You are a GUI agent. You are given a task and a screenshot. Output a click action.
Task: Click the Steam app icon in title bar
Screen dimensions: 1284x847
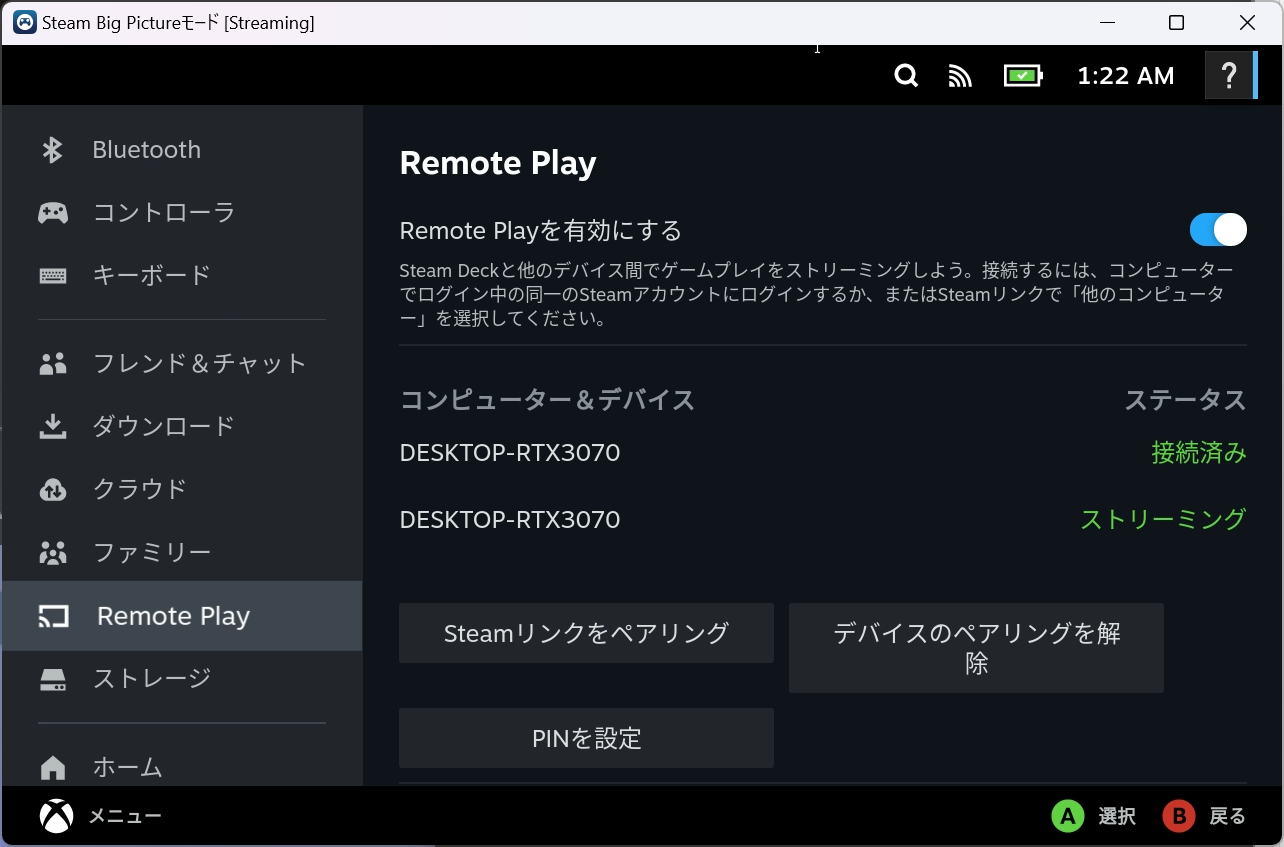(x=25, y=22)
